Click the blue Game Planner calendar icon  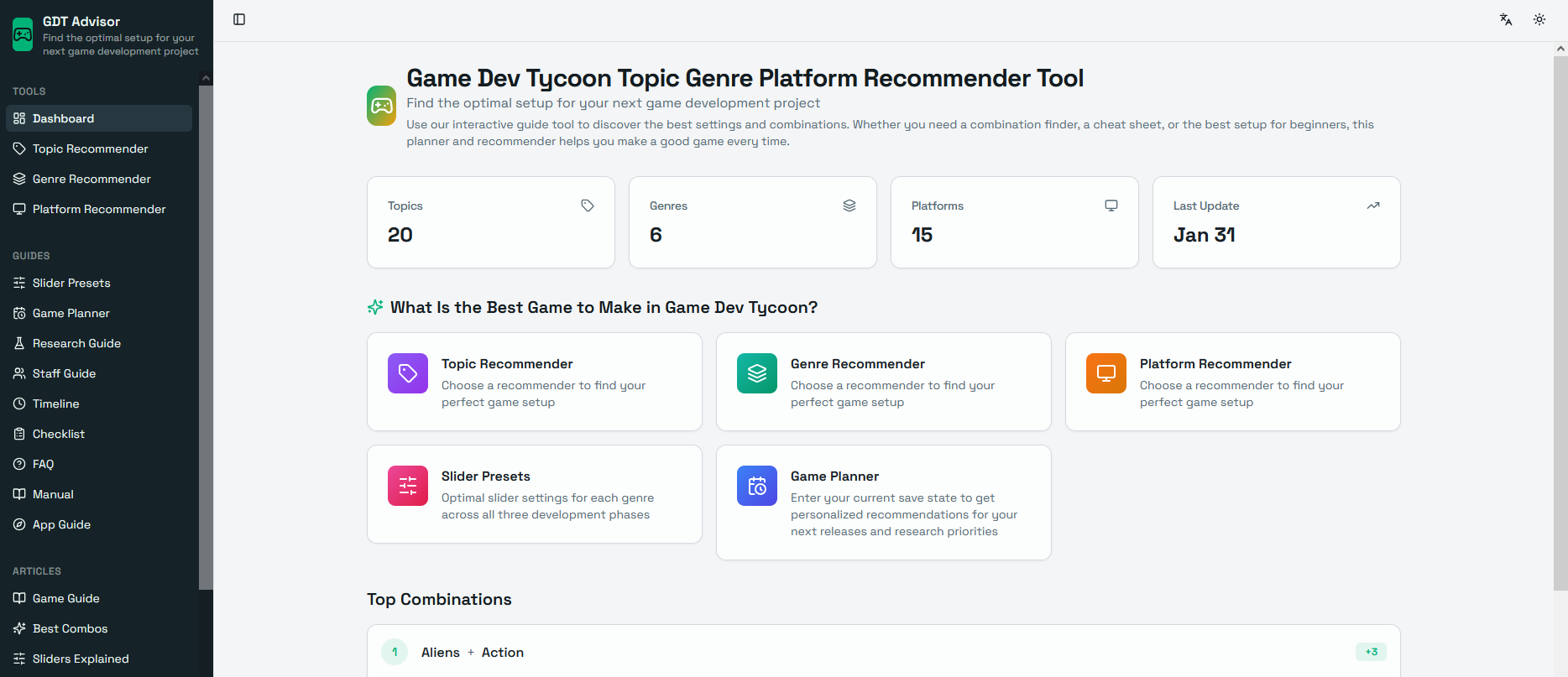pos(757,486)
